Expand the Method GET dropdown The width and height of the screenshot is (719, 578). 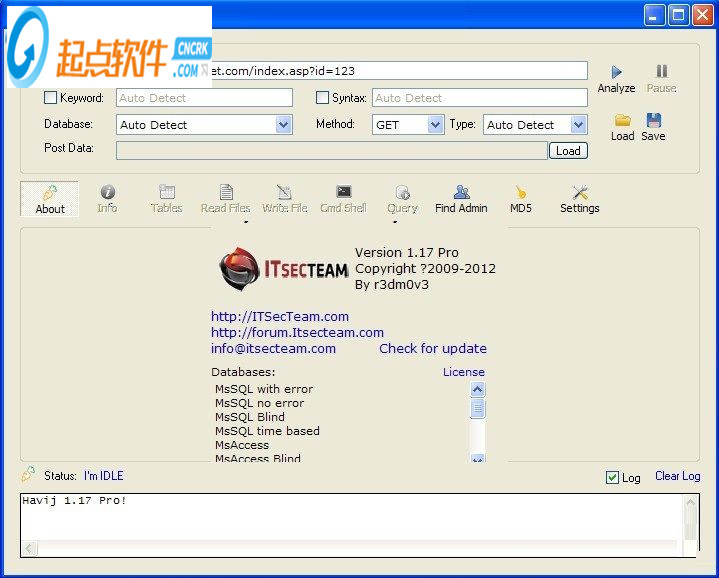coord(435,125)
